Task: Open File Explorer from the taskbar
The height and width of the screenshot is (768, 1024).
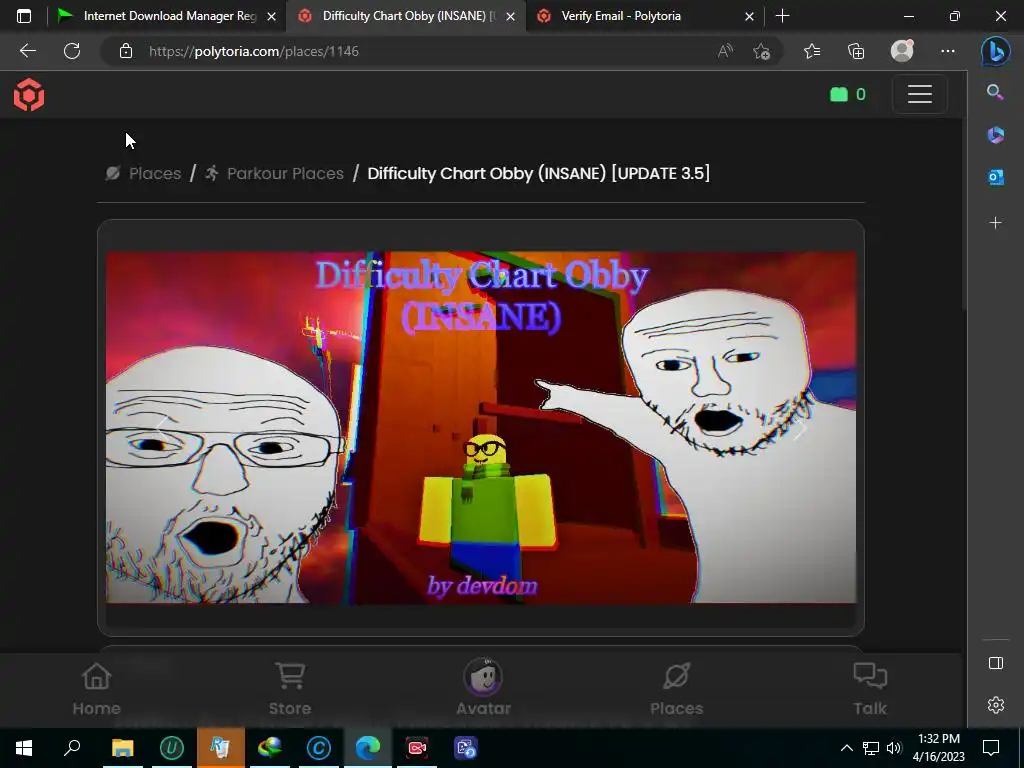Action: (122, 748)
